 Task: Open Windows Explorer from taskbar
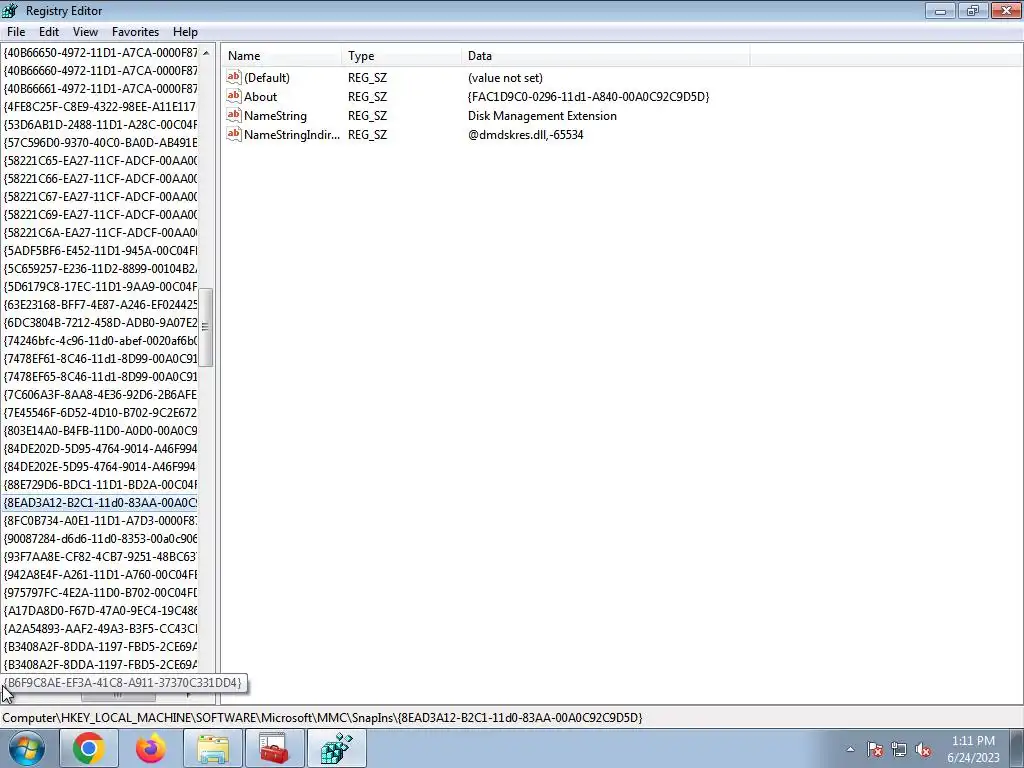[213, 748]
